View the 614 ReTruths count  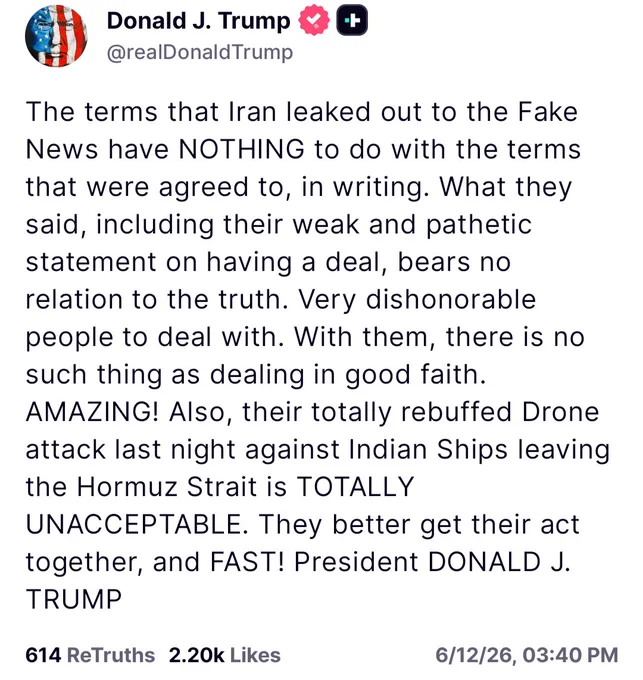43,655
